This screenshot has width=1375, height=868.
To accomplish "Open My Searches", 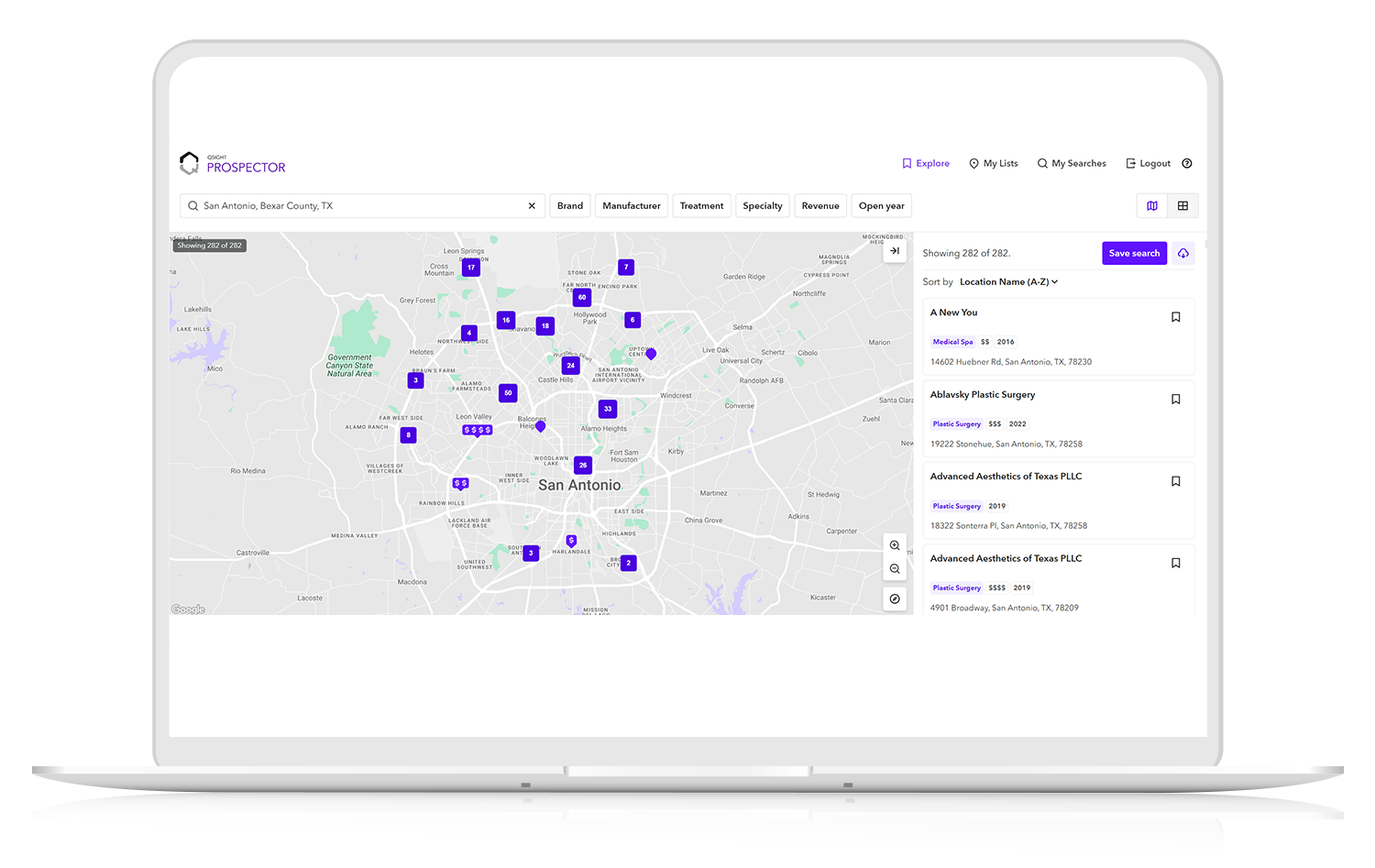I will tap(1072, 163).
